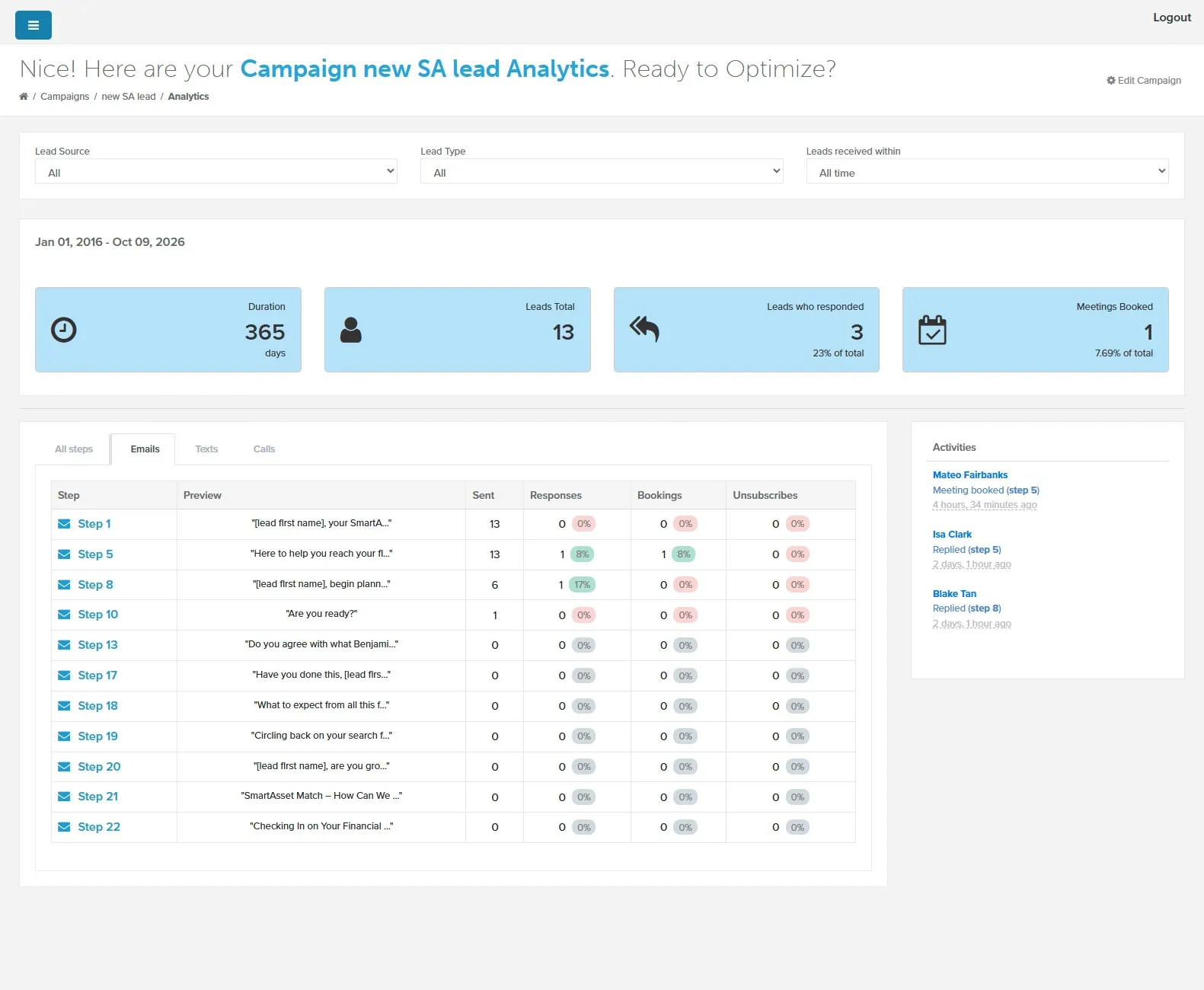
Task: Open Mateo Fairbanks activity link
Action: 970,475
